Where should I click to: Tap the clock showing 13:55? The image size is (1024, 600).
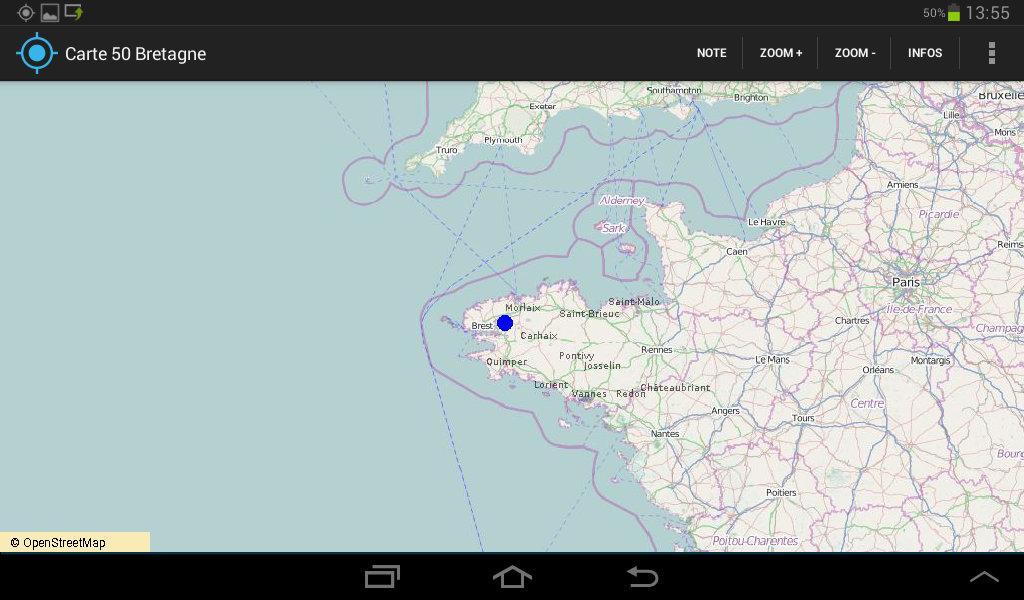pos(991,13)
